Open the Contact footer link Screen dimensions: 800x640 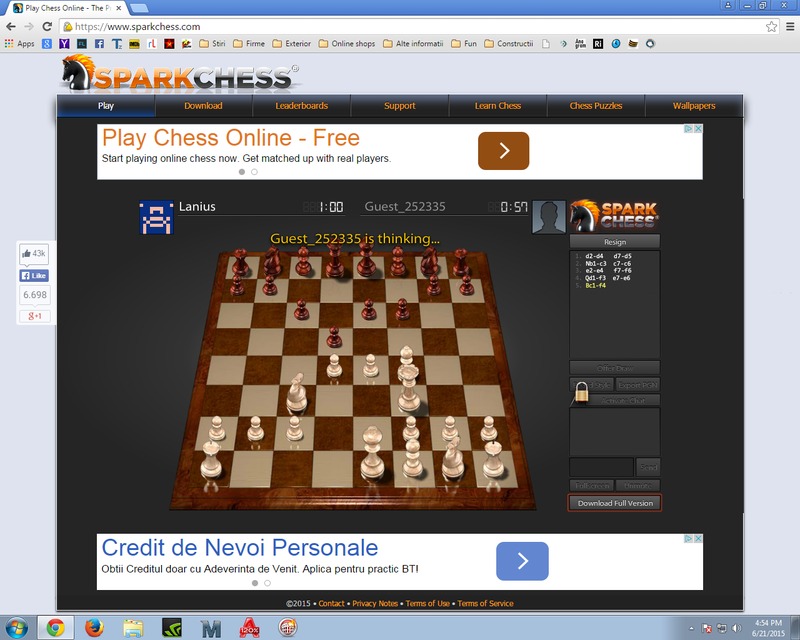(332, 603)
